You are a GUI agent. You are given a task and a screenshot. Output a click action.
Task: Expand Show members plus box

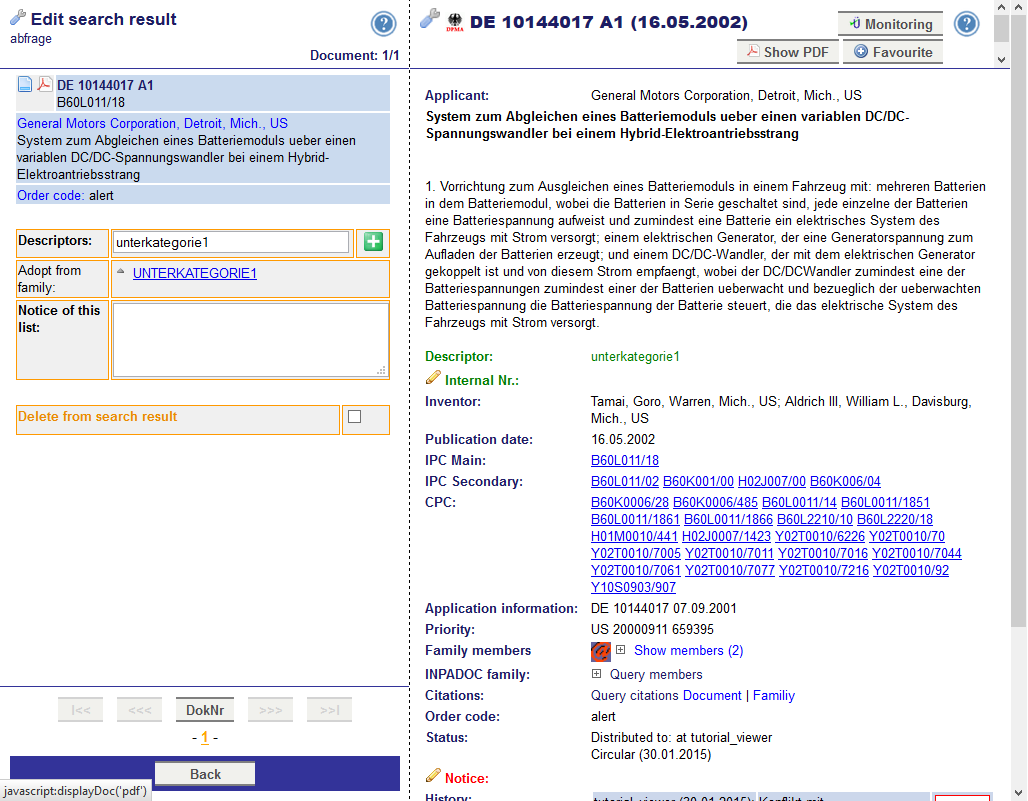click(x=620, y=650)
